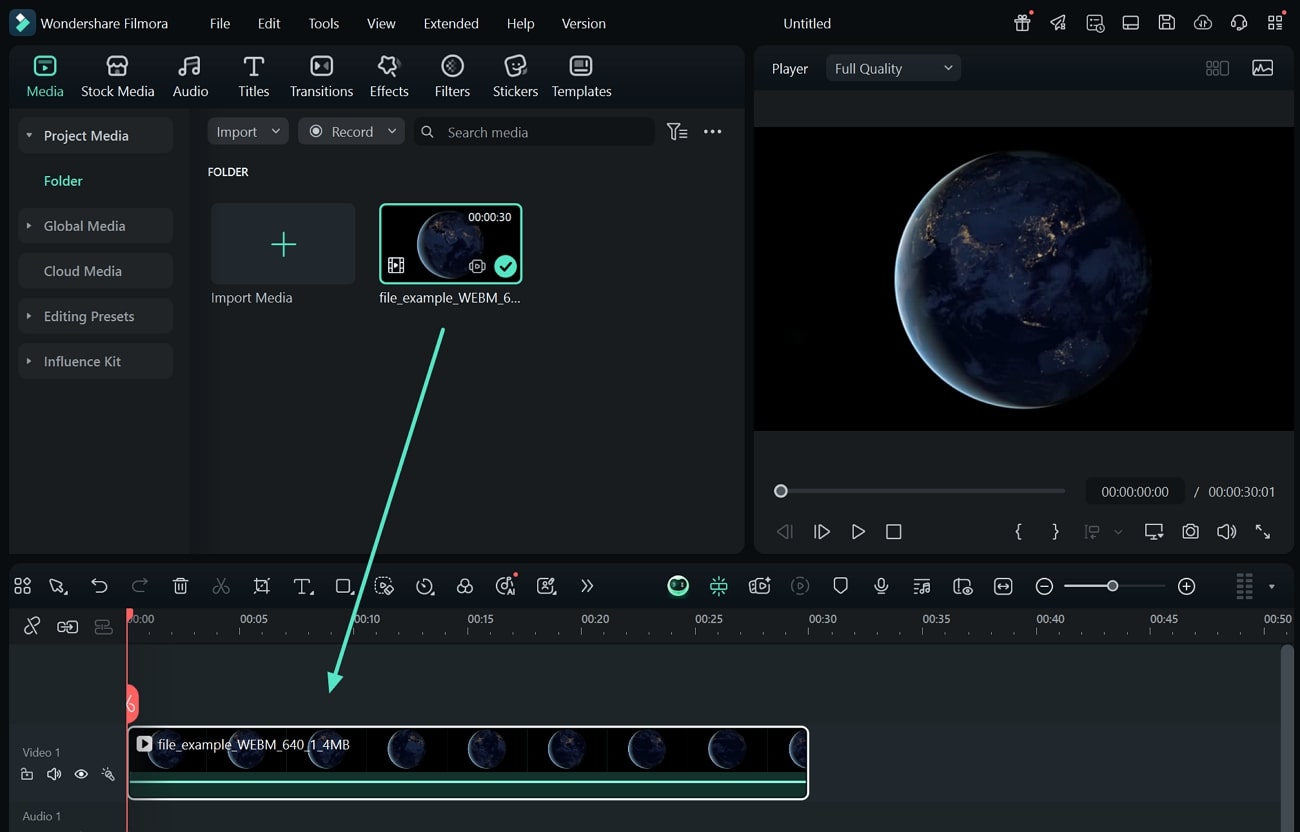This screenshot has height=832, width=1300.
Task: Toggle Video 1 track visibility eye
Action: click(x=81, y=774)
